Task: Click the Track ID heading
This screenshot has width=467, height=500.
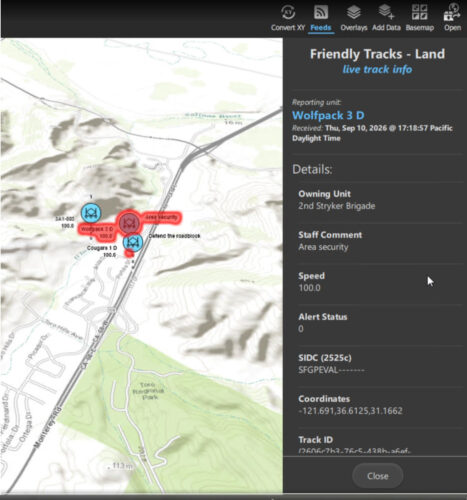Action: point(315,440)
